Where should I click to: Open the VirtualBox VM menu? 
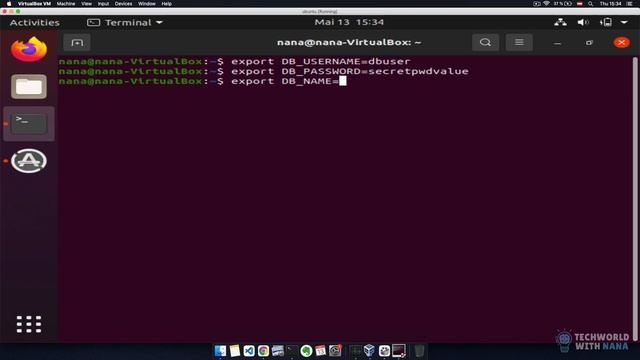pos(34,4)
